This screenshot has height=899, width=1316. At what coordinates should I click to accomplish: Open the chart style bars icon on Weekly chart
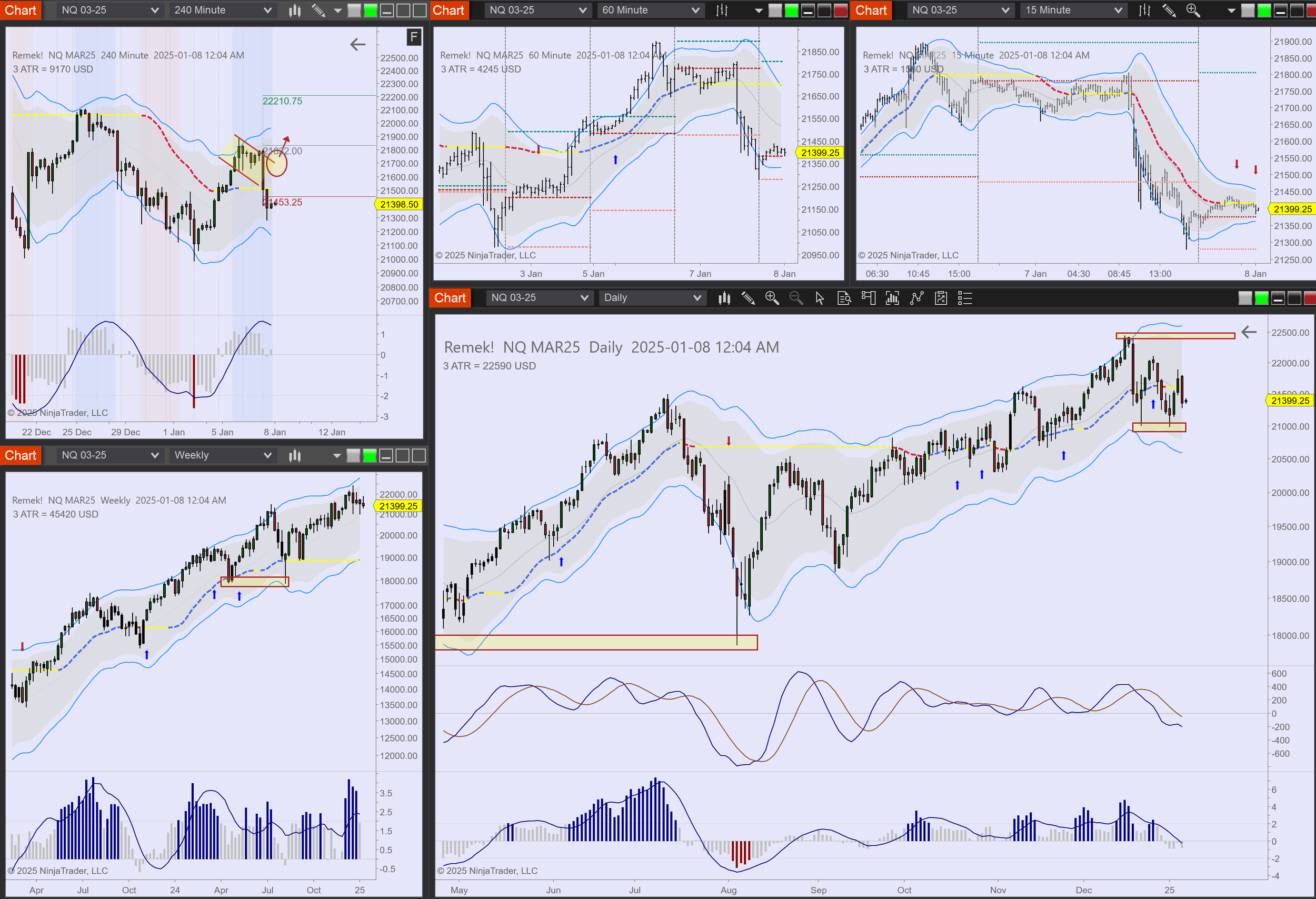[x=294, y=455]
